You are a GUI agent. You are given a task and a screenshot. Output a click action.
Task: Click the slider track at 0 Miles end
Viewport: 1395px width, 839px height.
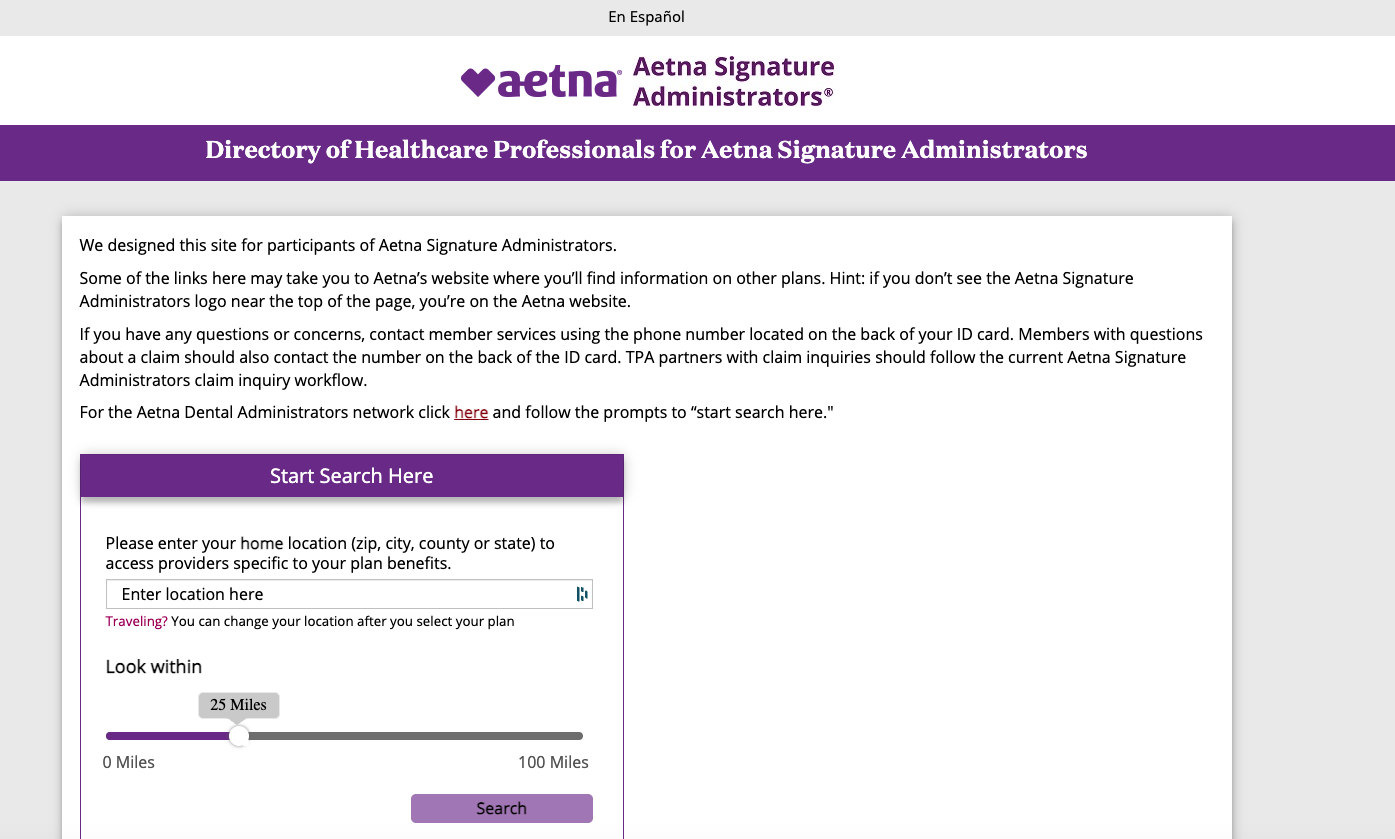click(108, 735)
